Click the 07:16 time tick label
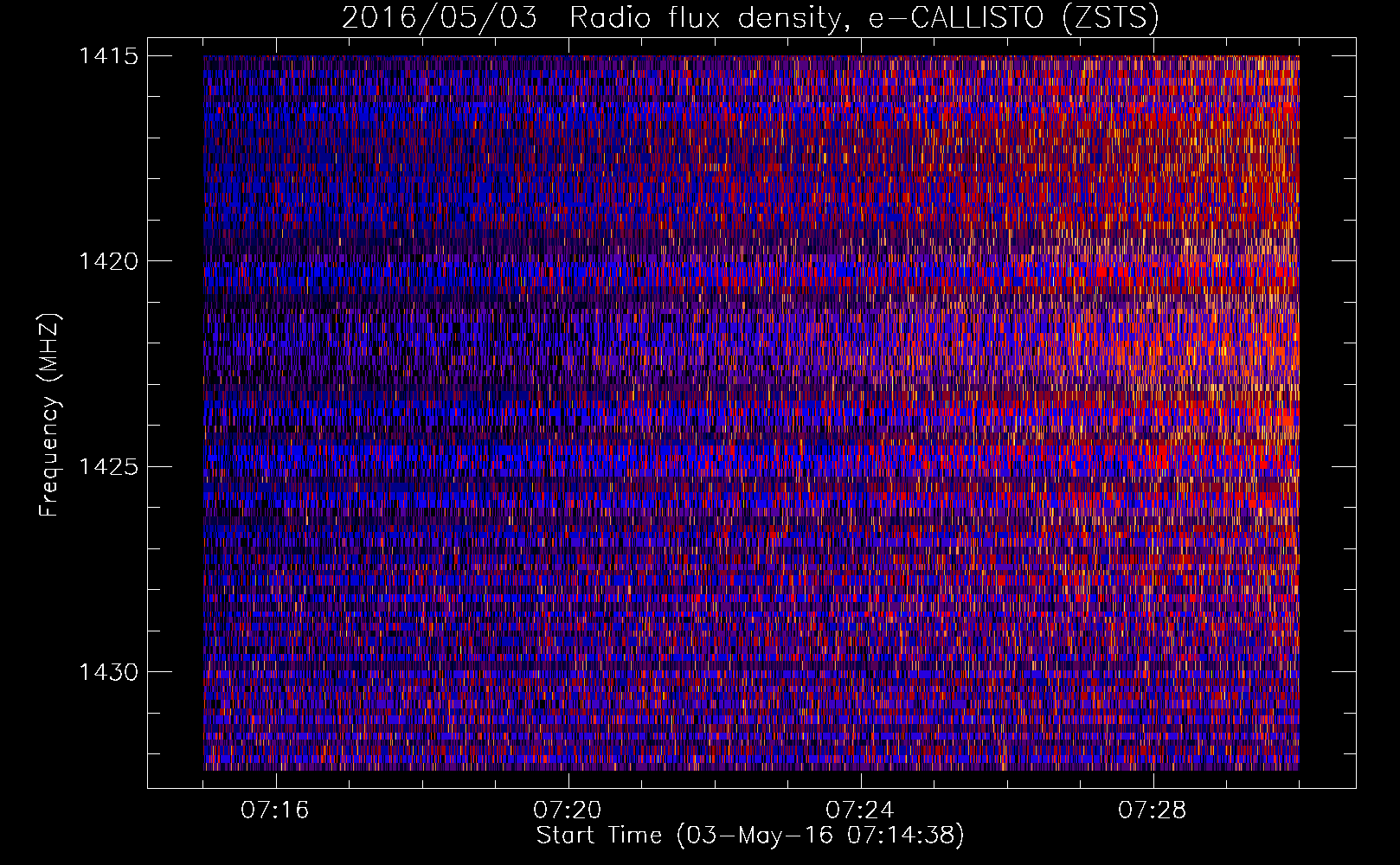The image size is (1400, 865). coord(274,811)
